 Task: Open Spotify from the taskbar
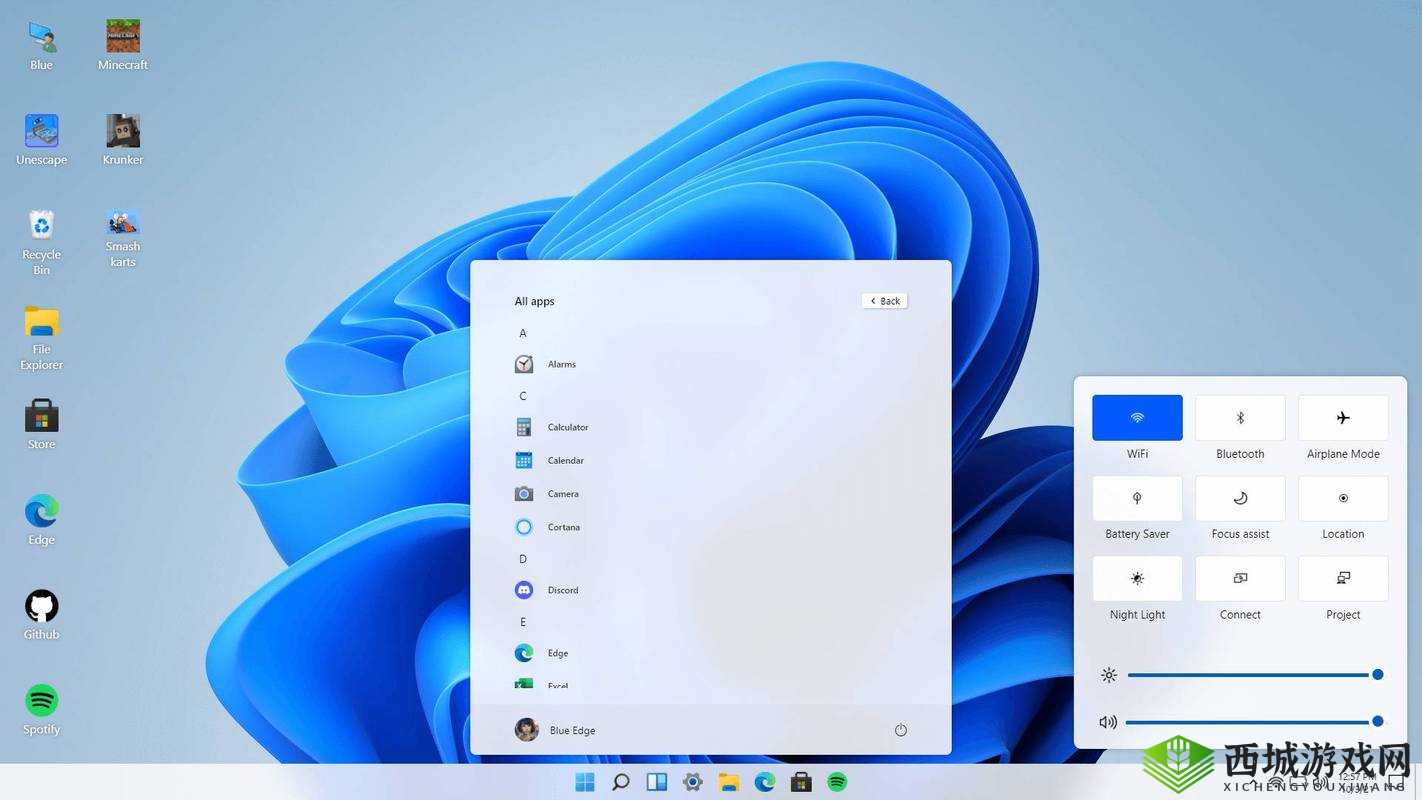click(x=836, y=782)
